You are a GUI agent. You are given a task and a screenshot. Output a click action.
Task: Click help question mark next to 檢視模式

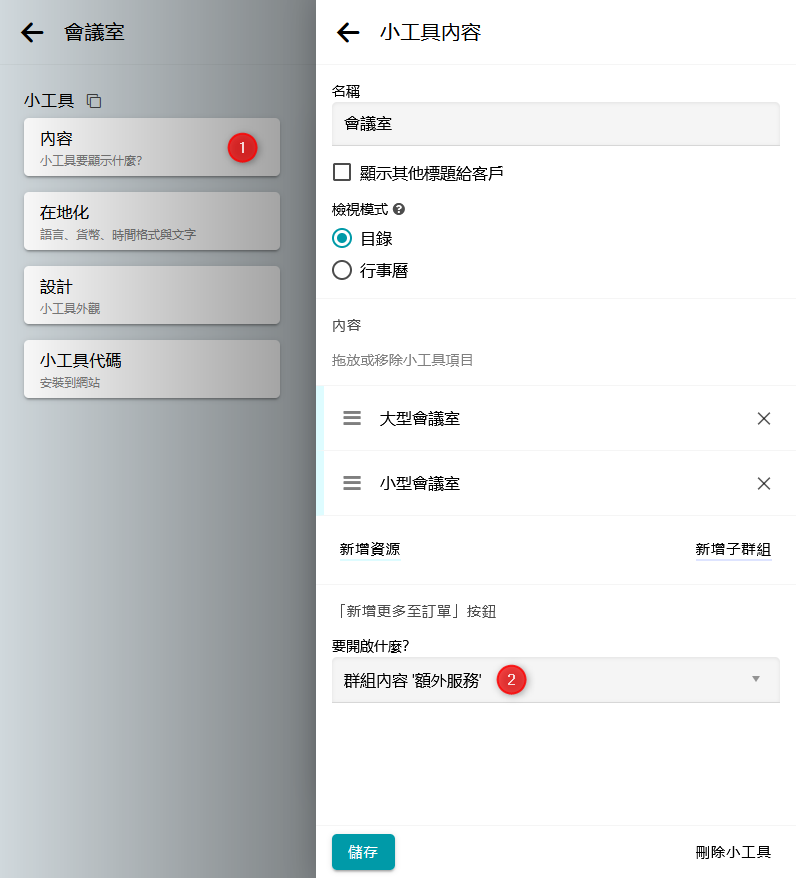pyautogui.click(x=399, y=210)
